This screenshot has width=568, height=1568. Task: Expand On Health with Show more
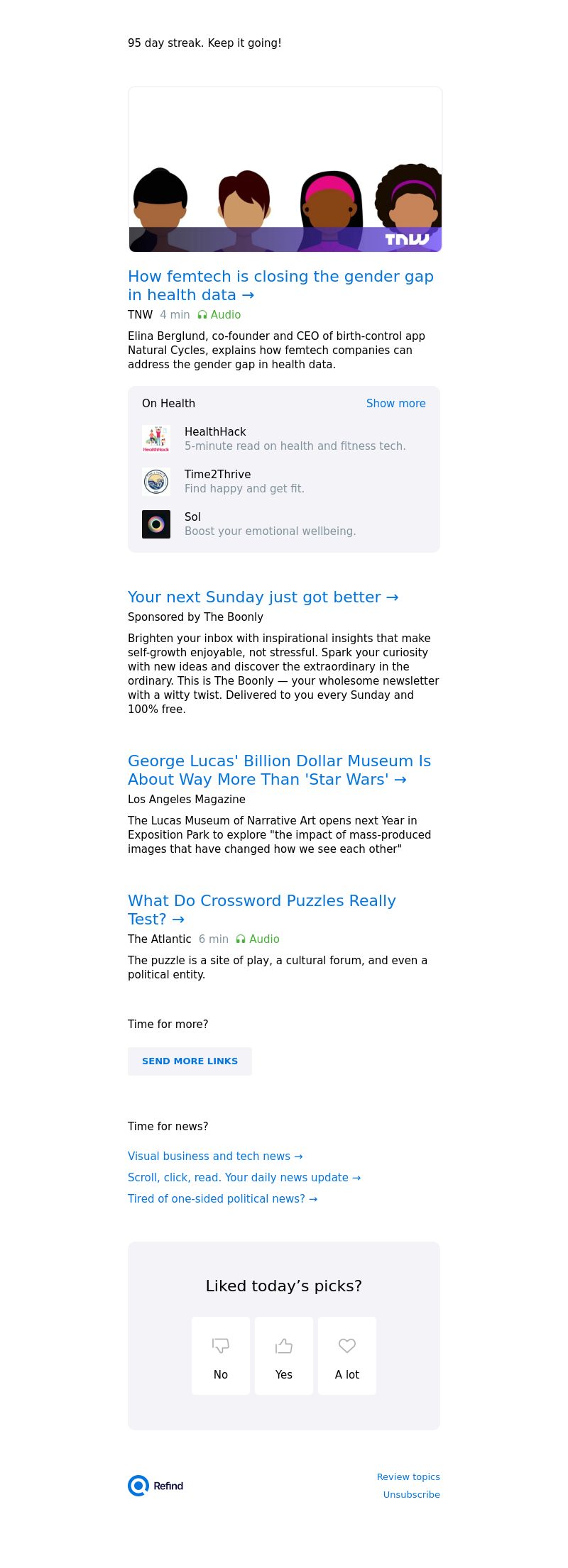(395, 404)
